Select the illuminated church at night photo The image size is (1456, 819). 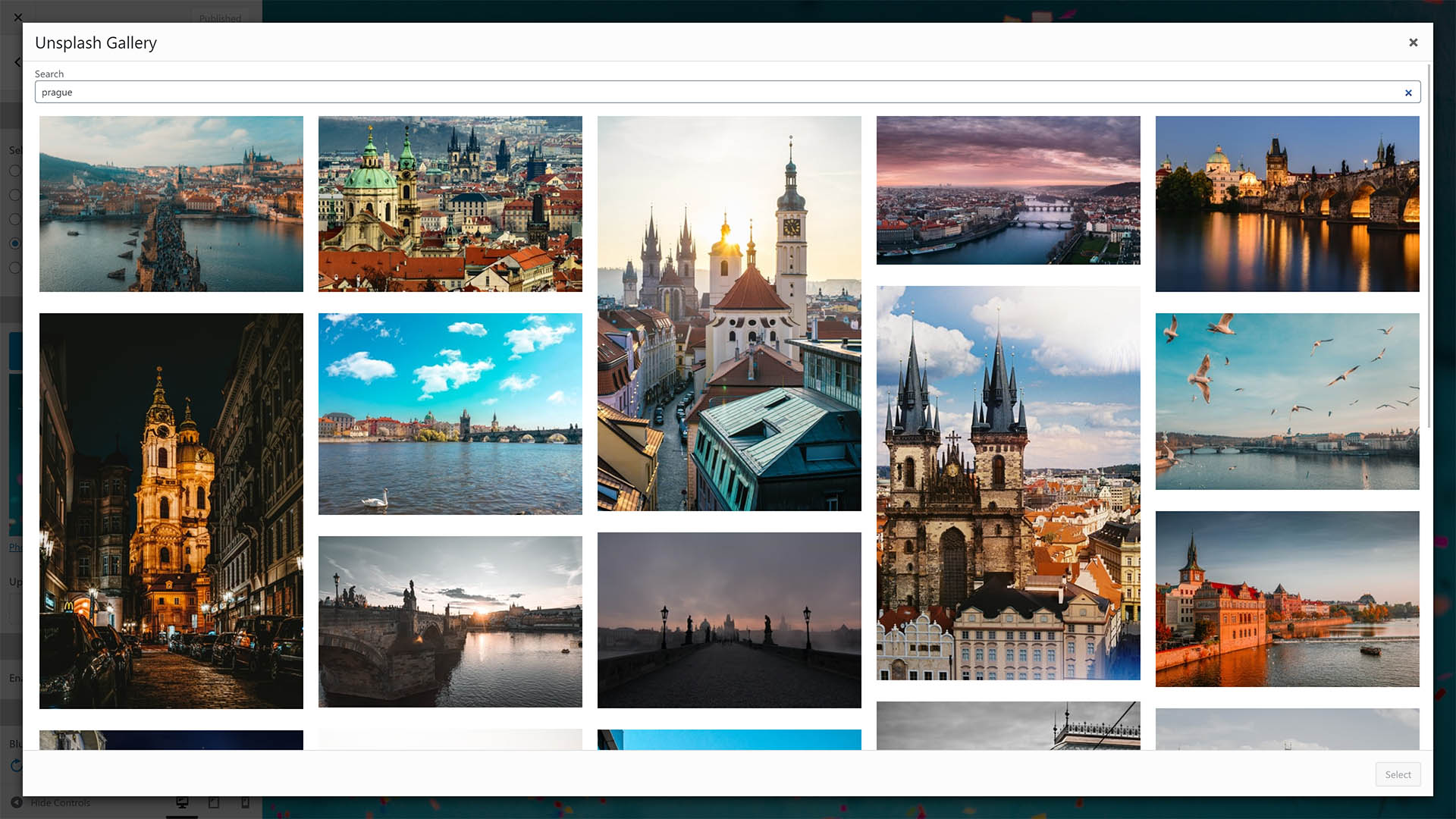[170, 510]
